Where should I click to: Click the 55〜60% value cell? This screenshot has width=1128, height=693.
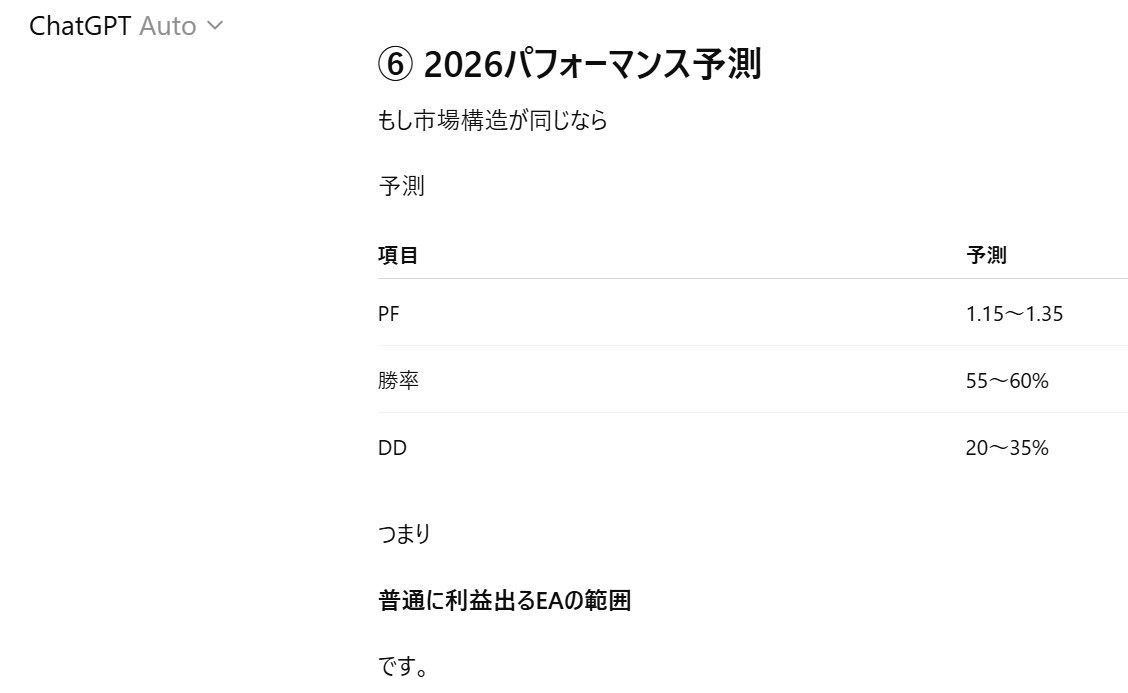click(1007, 381)
